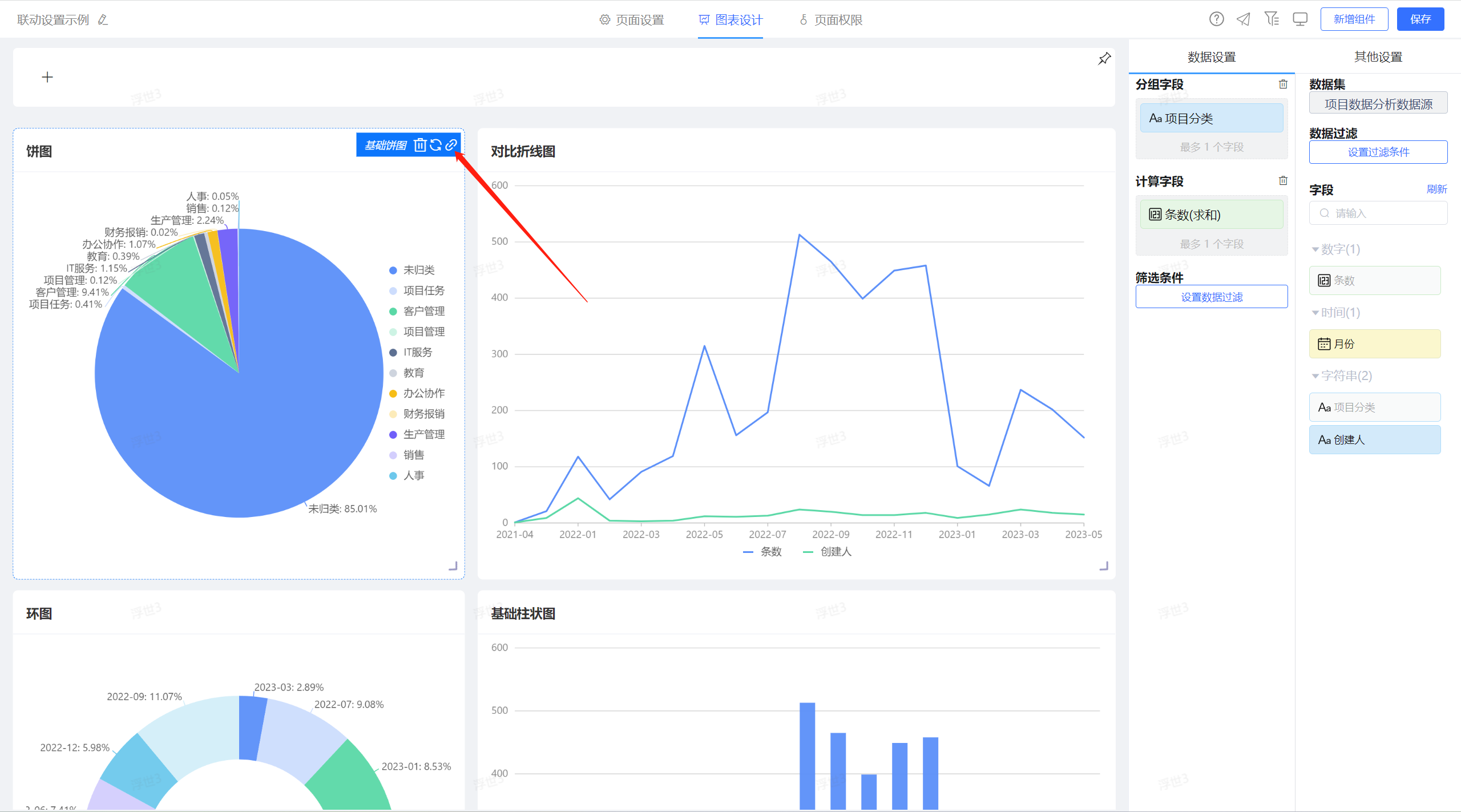The image size is (1461, 812).
Task: Select the 项目分类 string field in the list
Action: pos(1375,407)
